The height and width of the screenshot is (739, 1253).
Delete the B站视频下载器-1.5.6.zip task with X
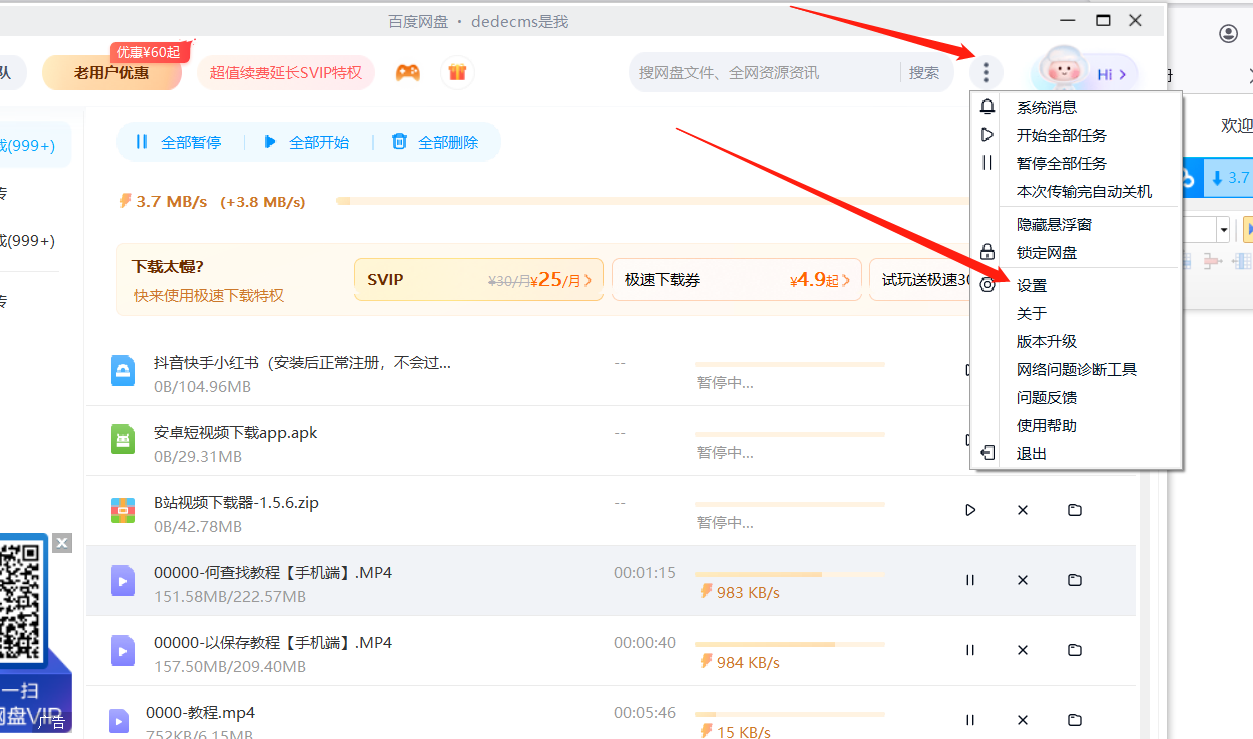coord(1023,510)
